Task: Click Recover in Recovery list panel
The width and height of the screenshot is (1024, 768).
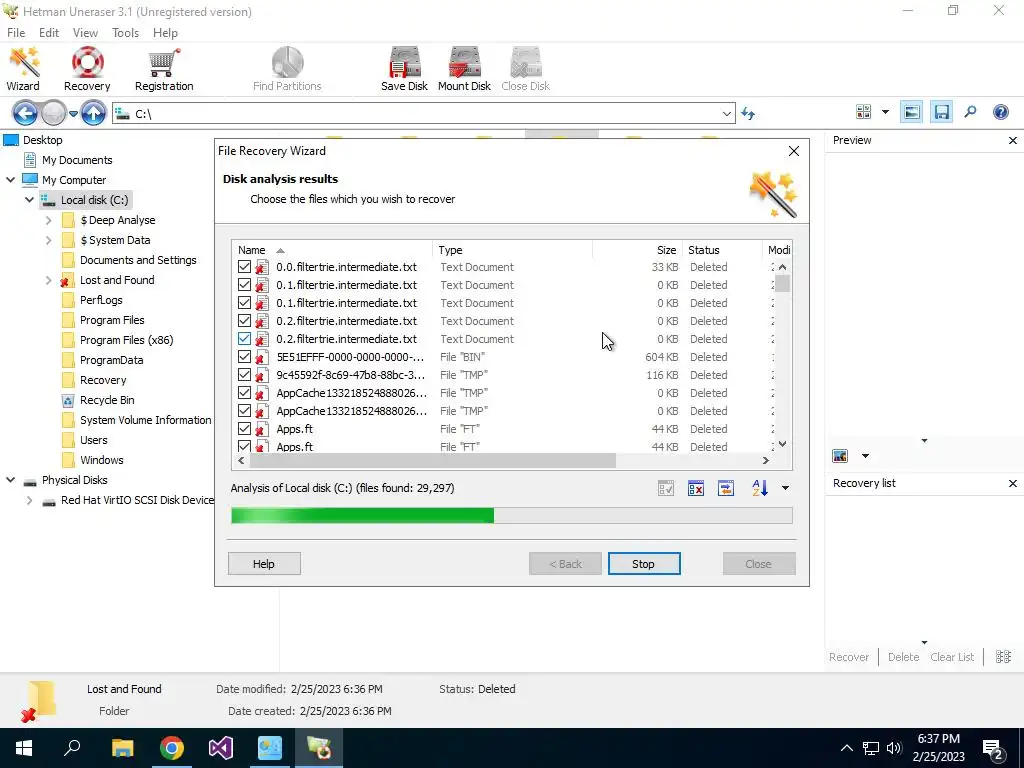Action: pyautogui.click(x=848, y=657)
